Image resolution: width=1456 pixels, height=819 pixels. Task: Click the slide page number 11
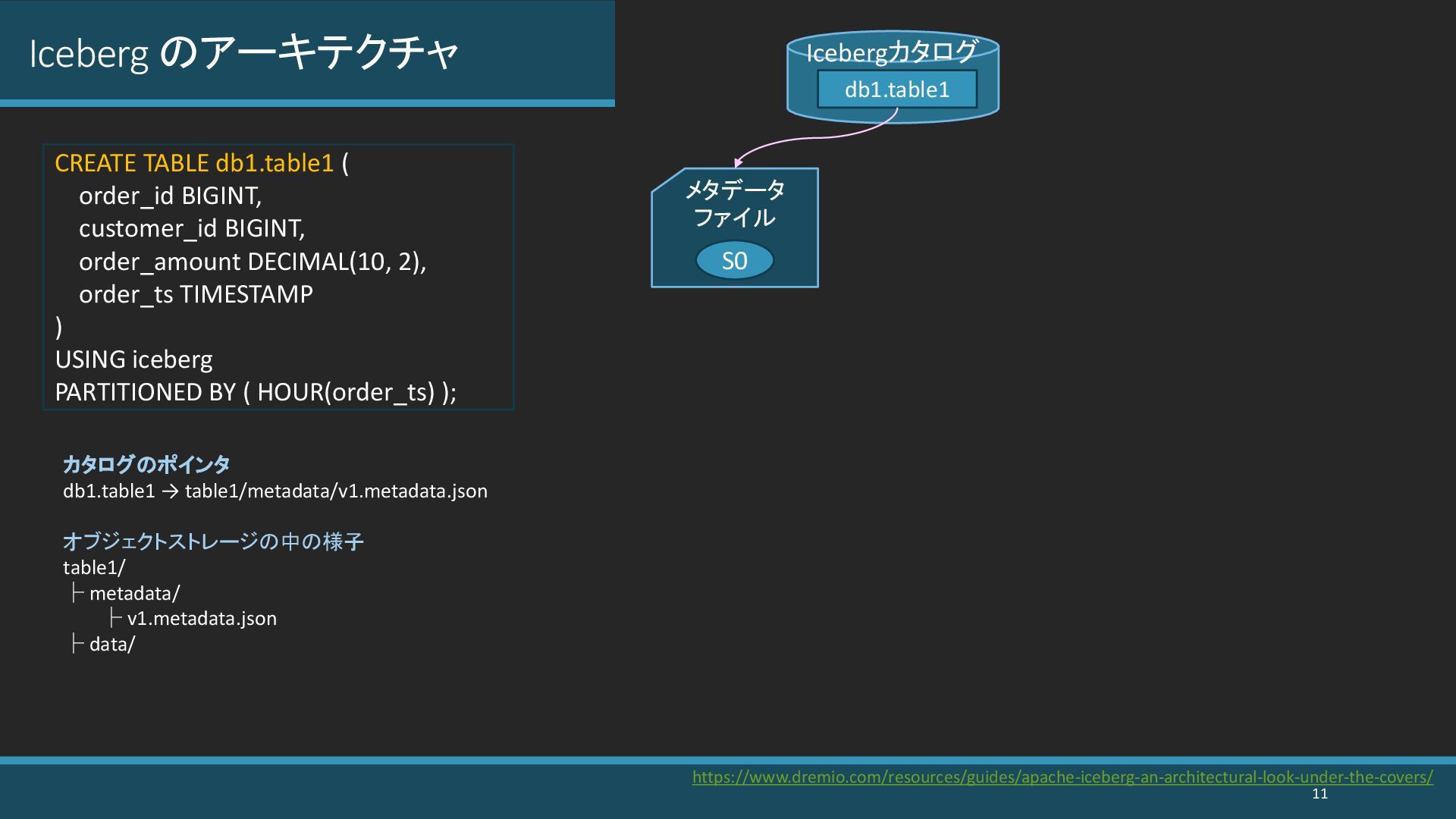pyautogui.click(x=1319, y=794)
